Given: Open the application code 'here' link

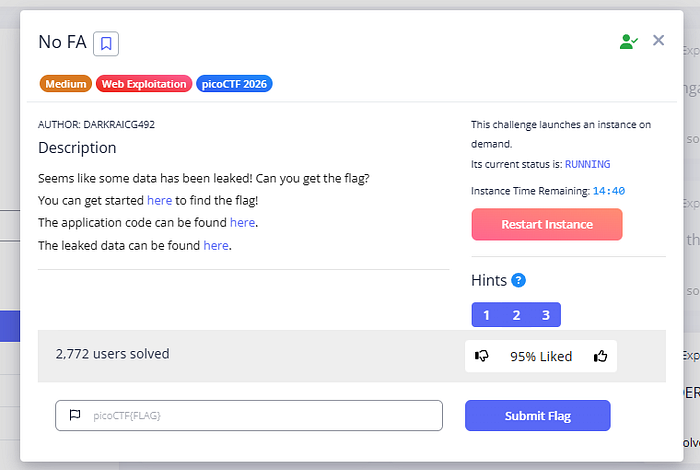Looking at the screenshot, I should pos(242,222).
